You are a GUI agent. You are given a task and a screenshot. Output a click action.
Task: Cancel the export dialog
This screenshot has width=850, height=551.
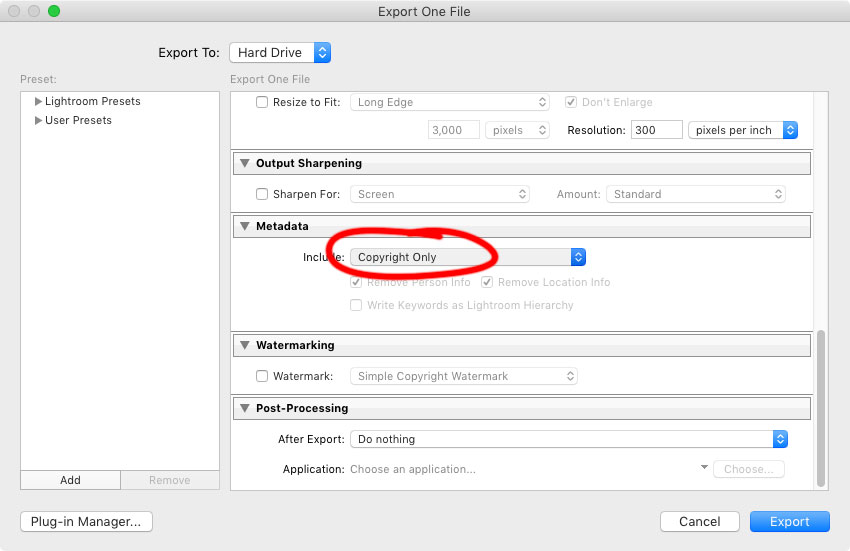pyautogui.click(x=700, y=522)
